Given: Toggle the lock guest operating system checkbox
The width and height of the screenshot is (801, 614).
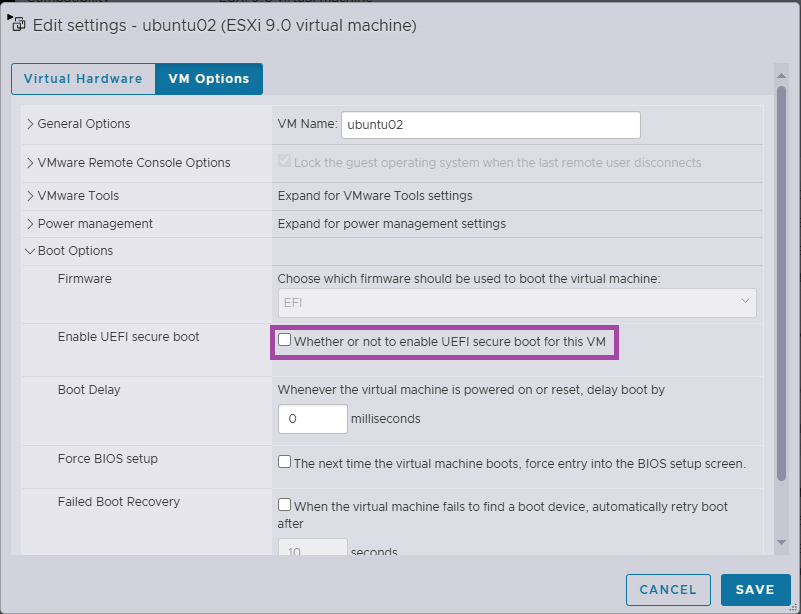Looking at the screenshot, I should 285,162.
